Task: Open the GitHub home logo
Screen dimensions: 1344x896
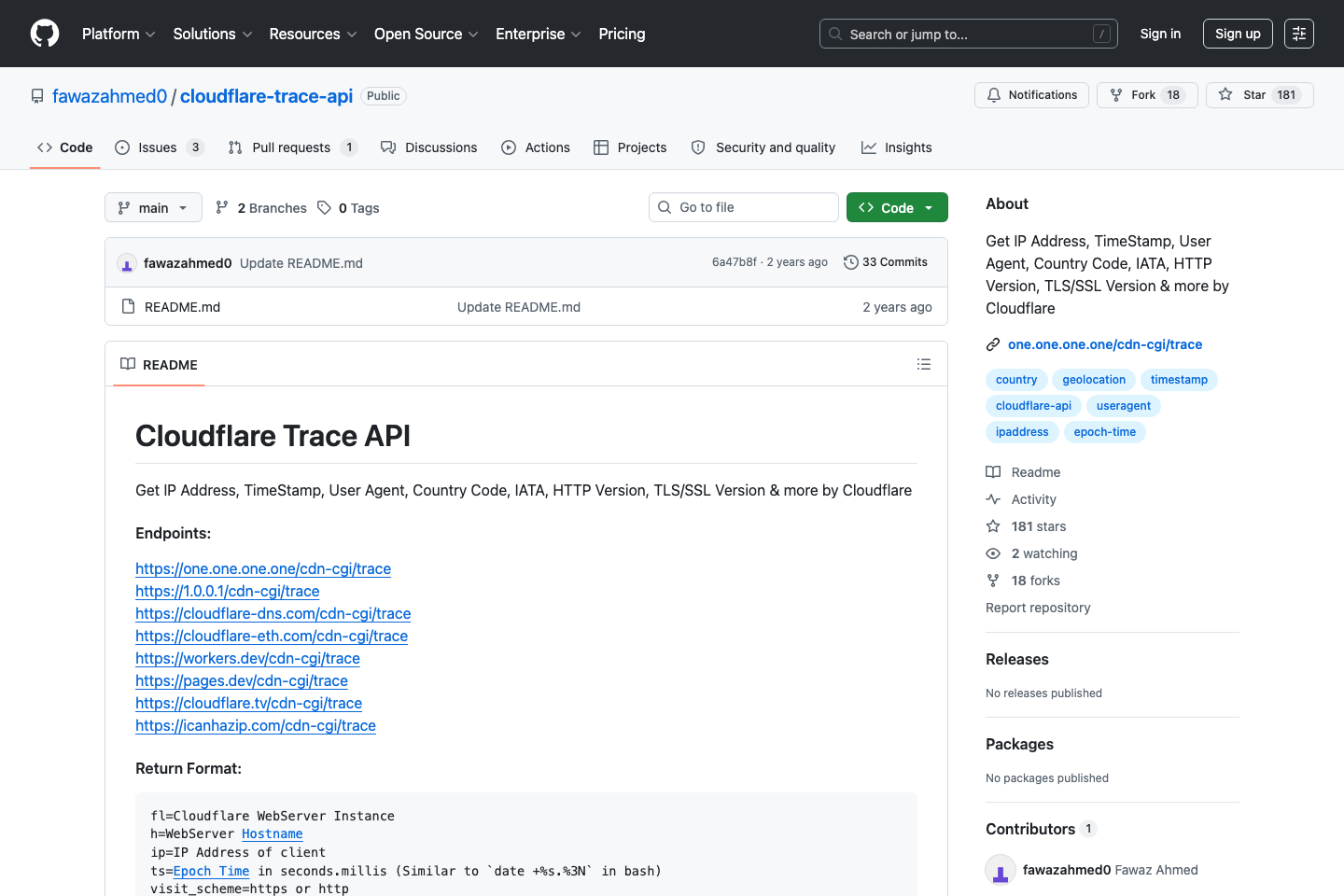Action: tap(44, 33)
